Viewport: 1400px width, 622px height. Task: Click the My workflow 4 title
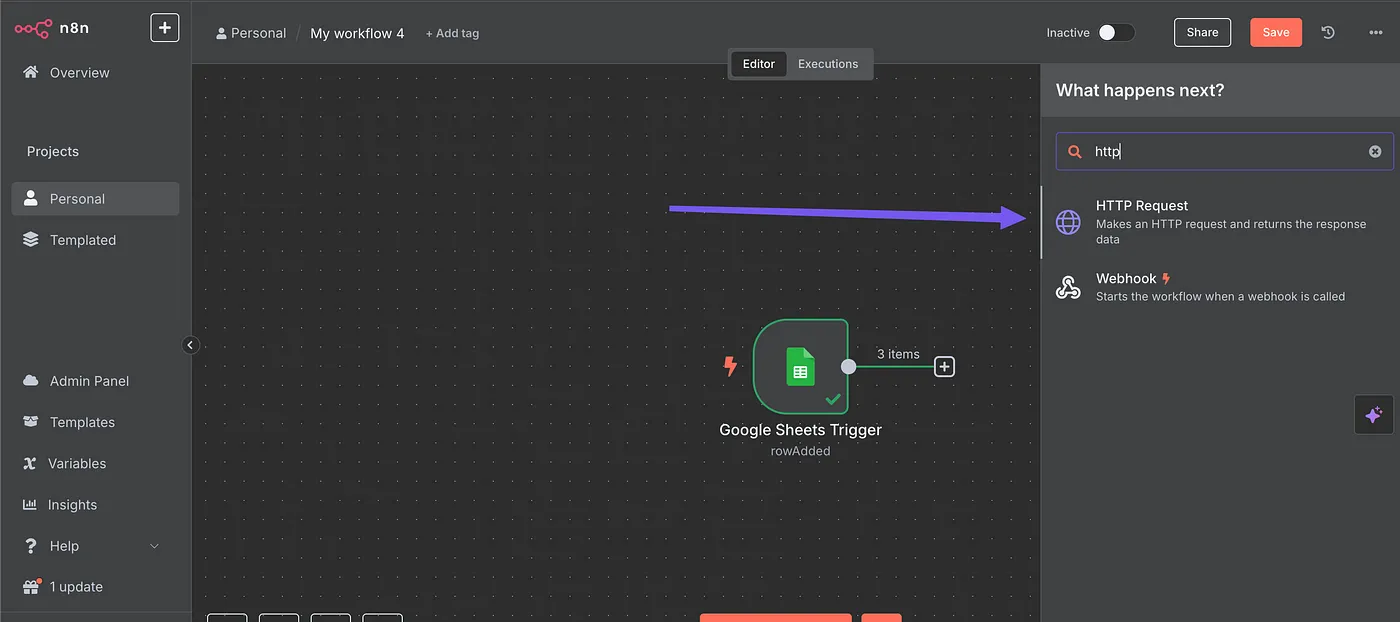357,33
